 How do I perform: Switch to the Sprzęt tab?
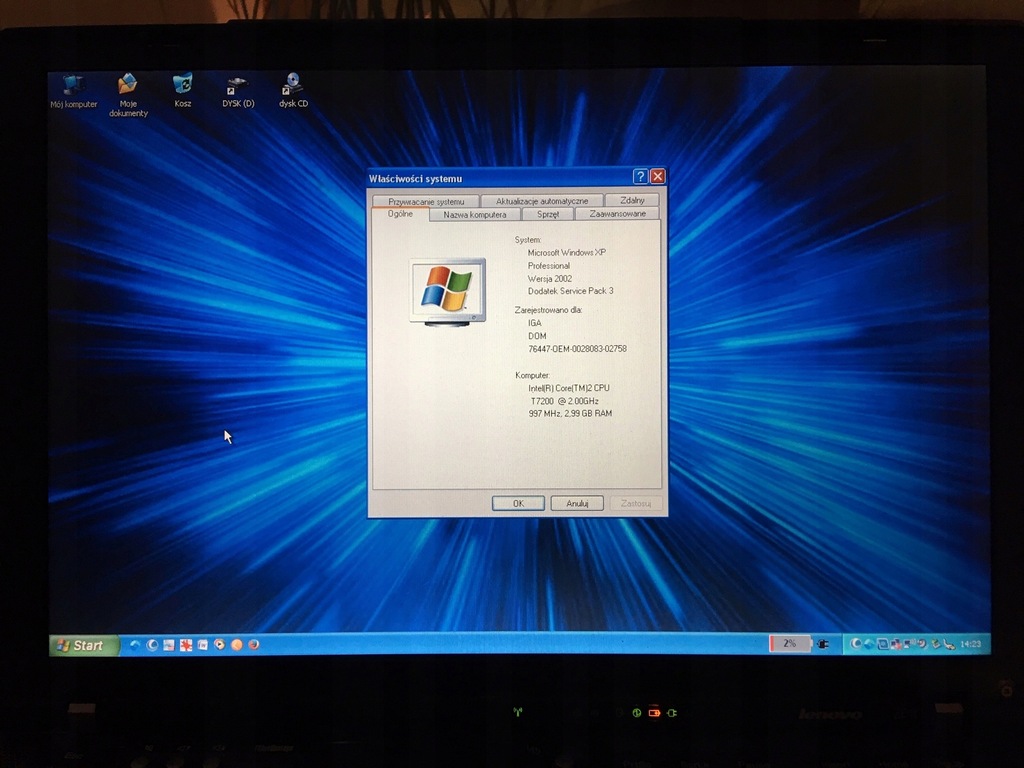pyautogui.click(x=548, y=214)
